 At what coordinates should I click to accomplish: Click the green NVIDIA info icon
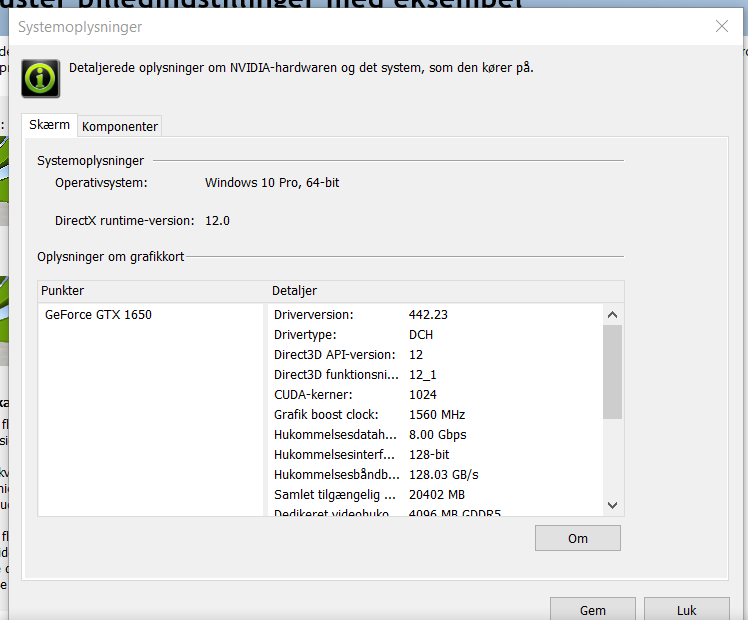(x=41, y=79)
